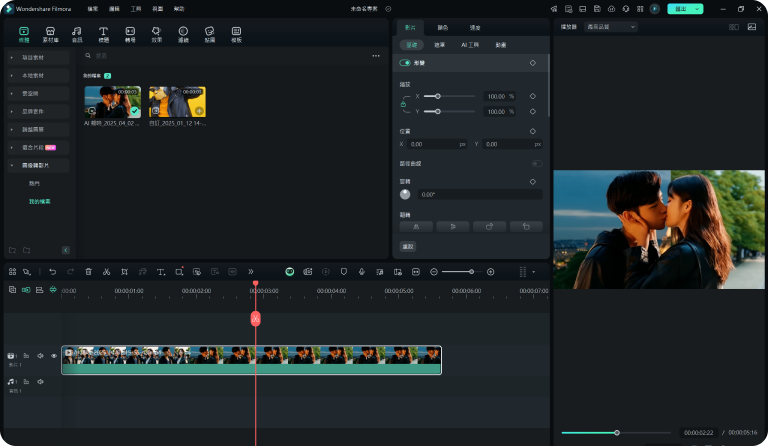This screenshot has height=446, width=768.
Task: Click the Reset button in properties panel
Action: pos(408,246)
